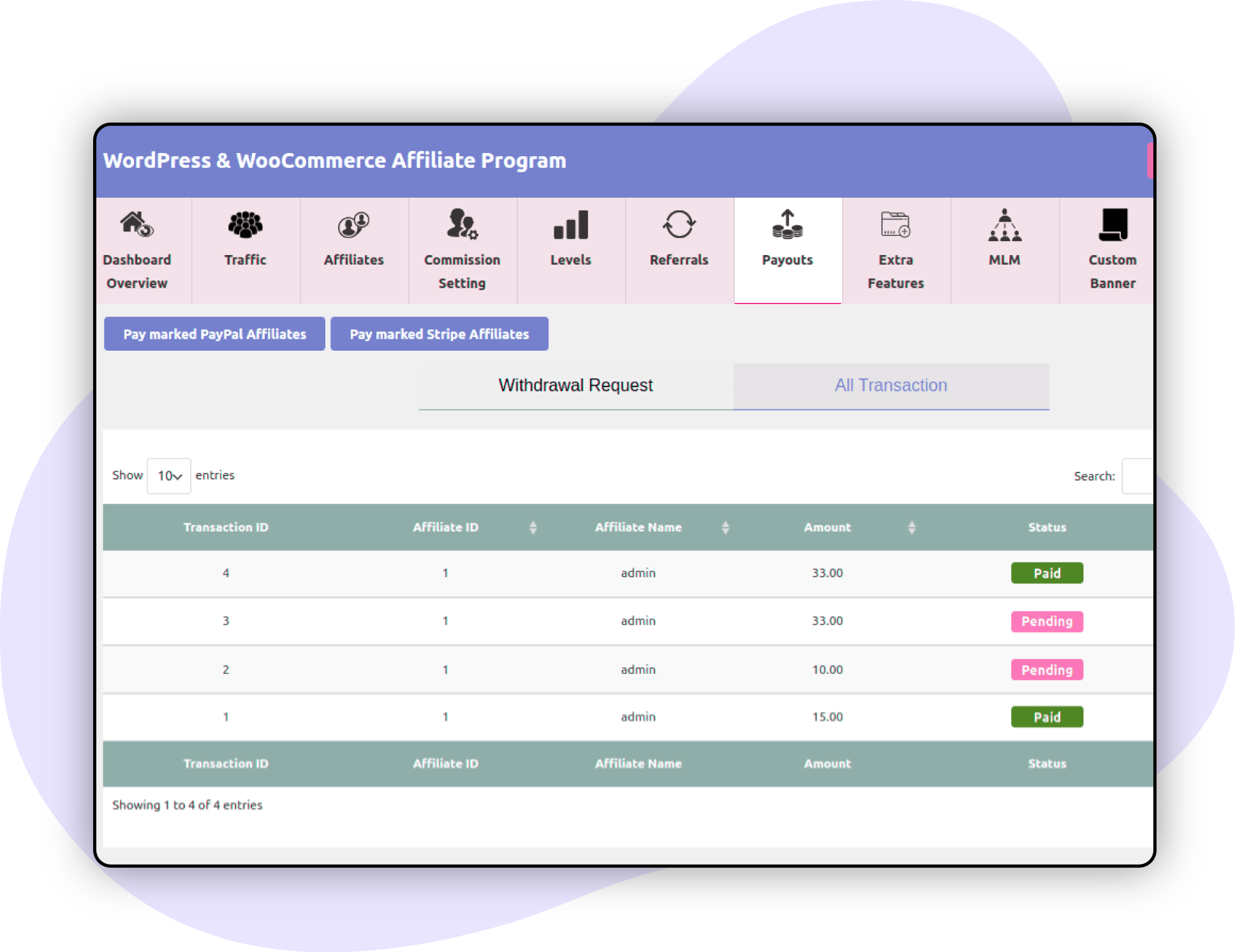Image resolution: width=1235 pixels, height=952 pixels.
Task: Open Commission Setting tab label
Action: tap(462, 271)
